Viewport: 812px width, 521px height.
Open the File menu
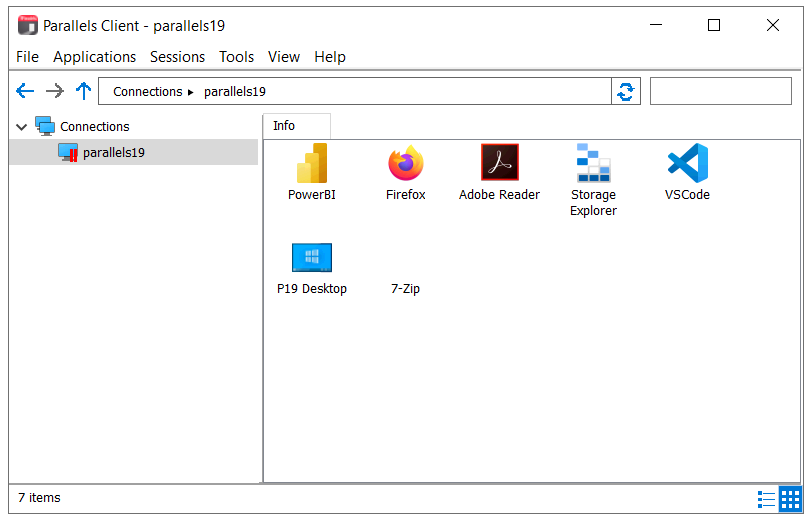tap(27, 56)
